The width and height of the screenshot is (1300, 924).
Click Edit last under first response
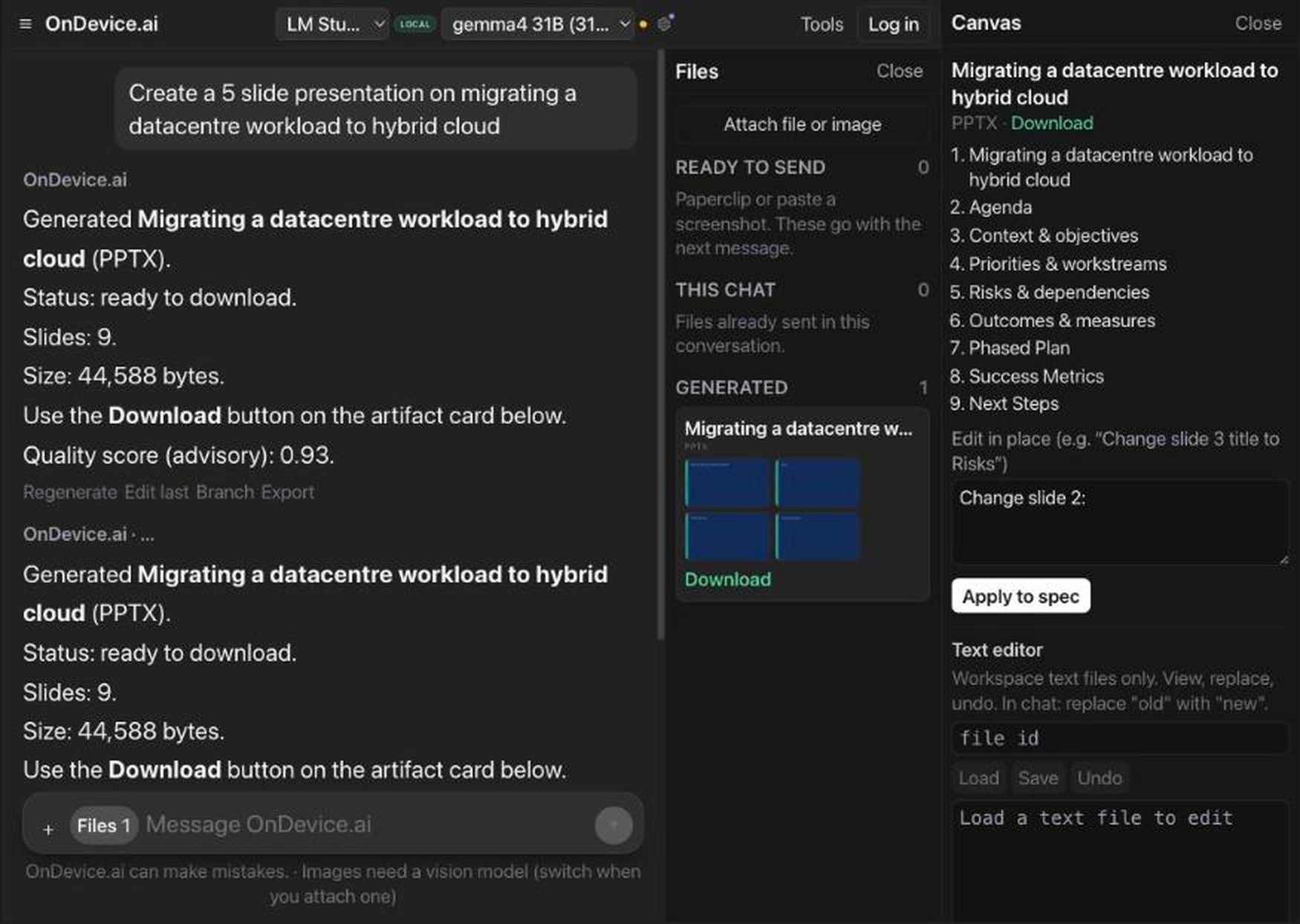coord(156,492)
